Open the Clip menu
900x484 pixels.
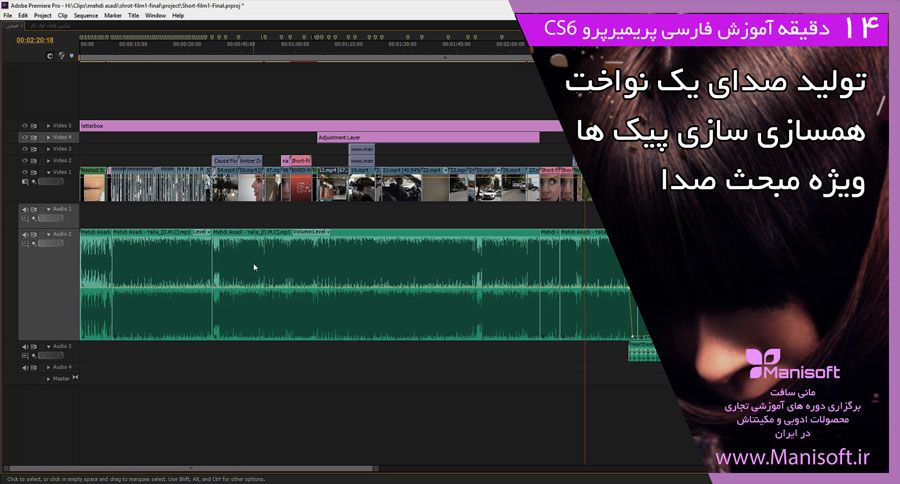click(x=63, y=16)
